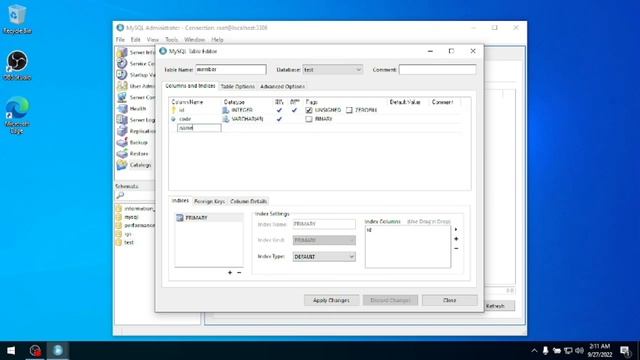Screen dimensions: 640x360
Task: Switch to Foreign Keys sub-tab
Action: (x=210, y=201)
